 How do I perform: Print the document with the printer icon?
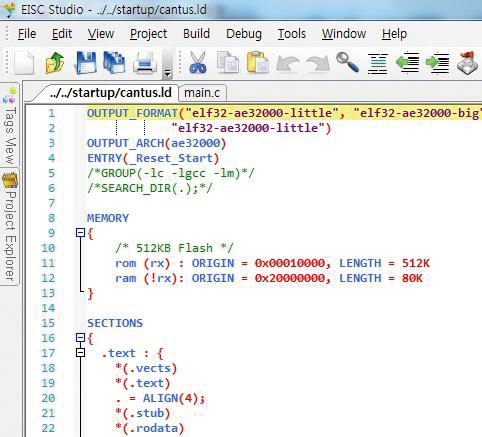(x=145, y=62)
